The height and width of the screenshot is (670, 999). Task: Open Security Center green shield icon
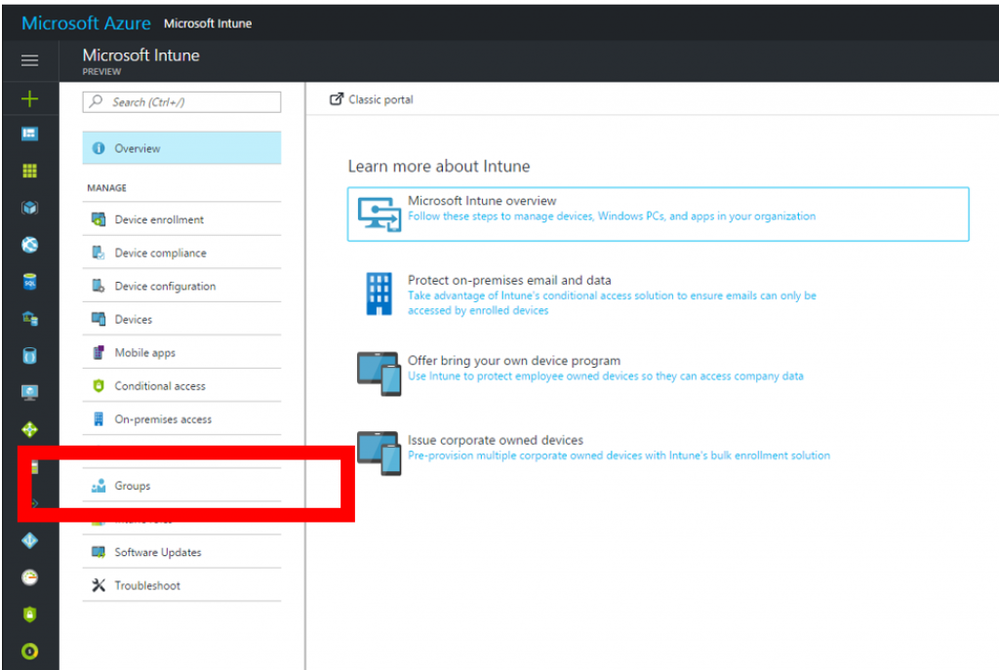click(x=29, y=615)
